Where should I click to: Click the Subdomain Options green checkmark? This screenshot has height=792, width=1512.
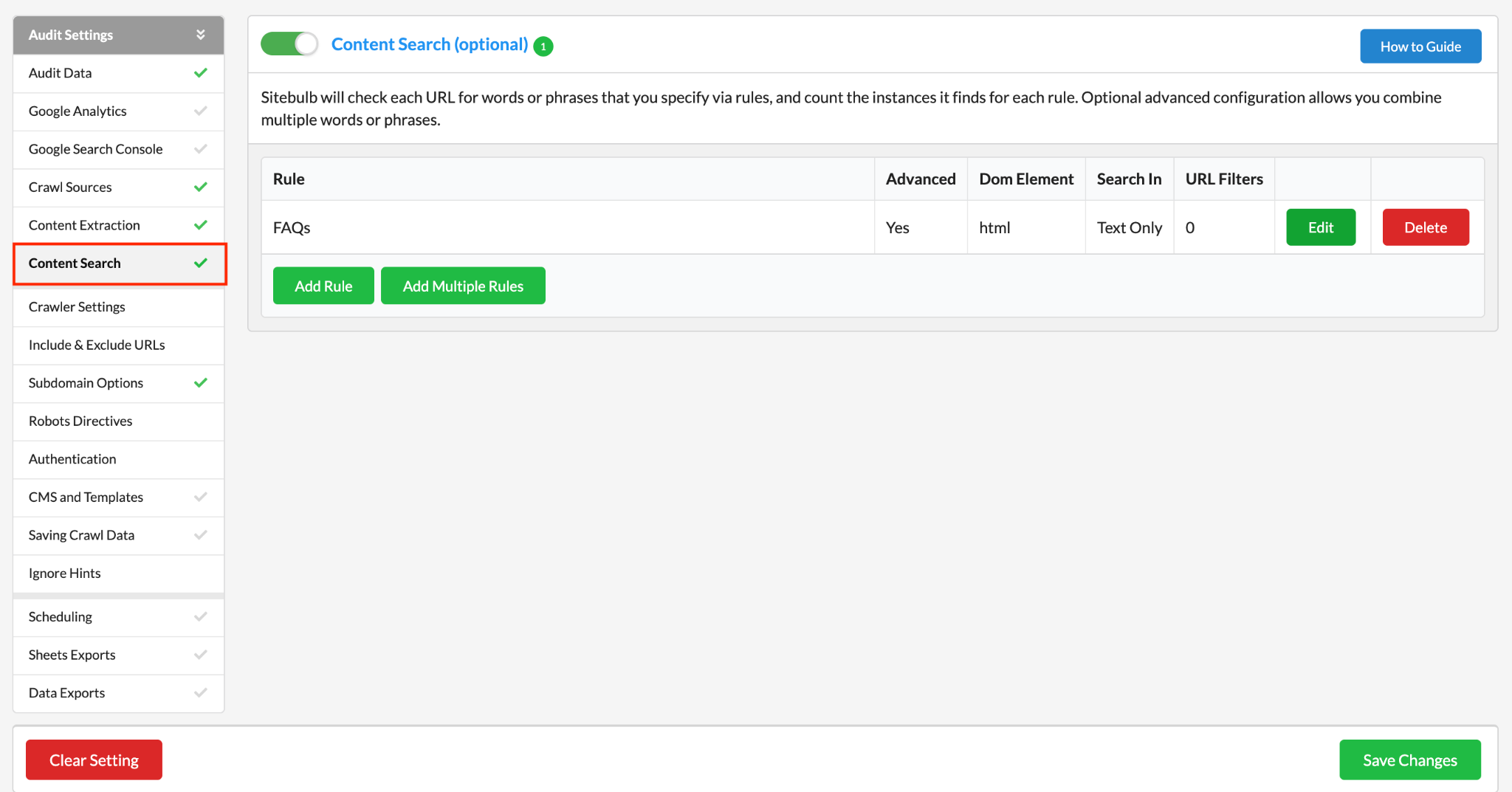coord(201,383)
